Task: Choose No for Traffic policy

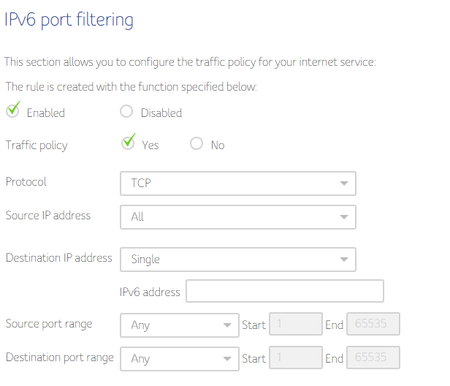Action: (196, 143)
